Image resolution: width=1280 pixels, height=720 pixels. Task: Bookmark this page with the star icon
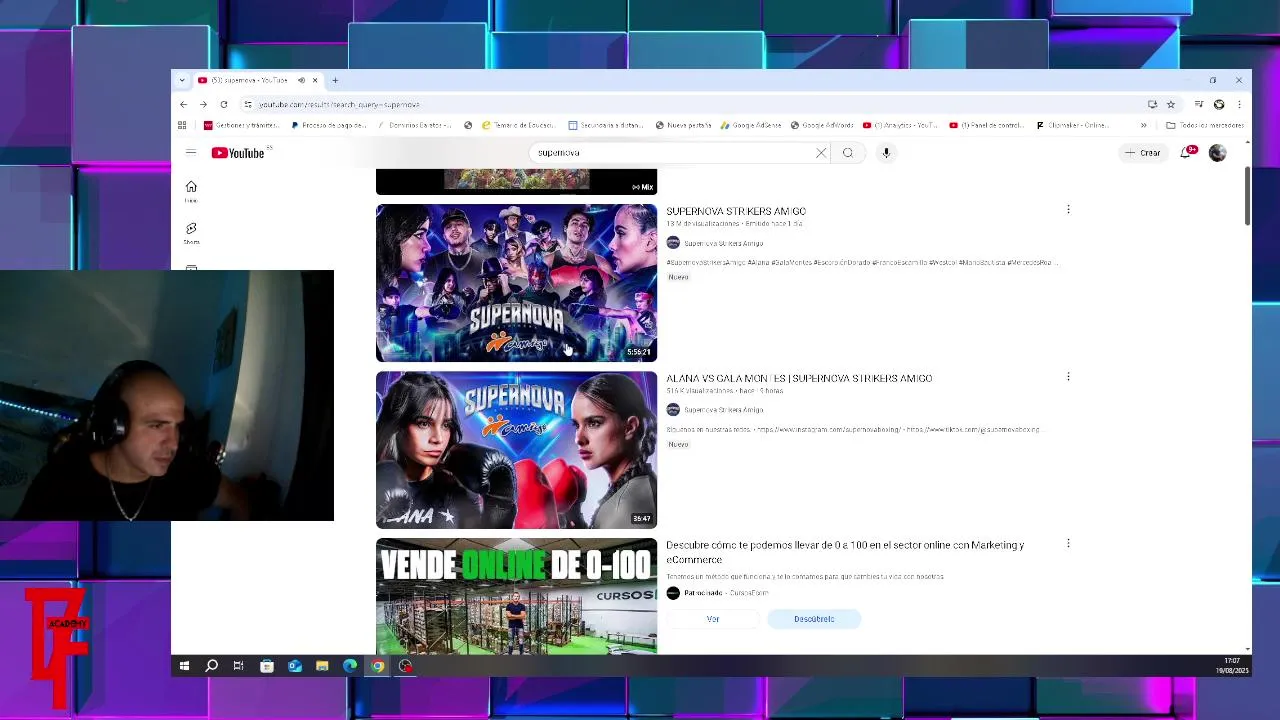tap(1171, 104)
